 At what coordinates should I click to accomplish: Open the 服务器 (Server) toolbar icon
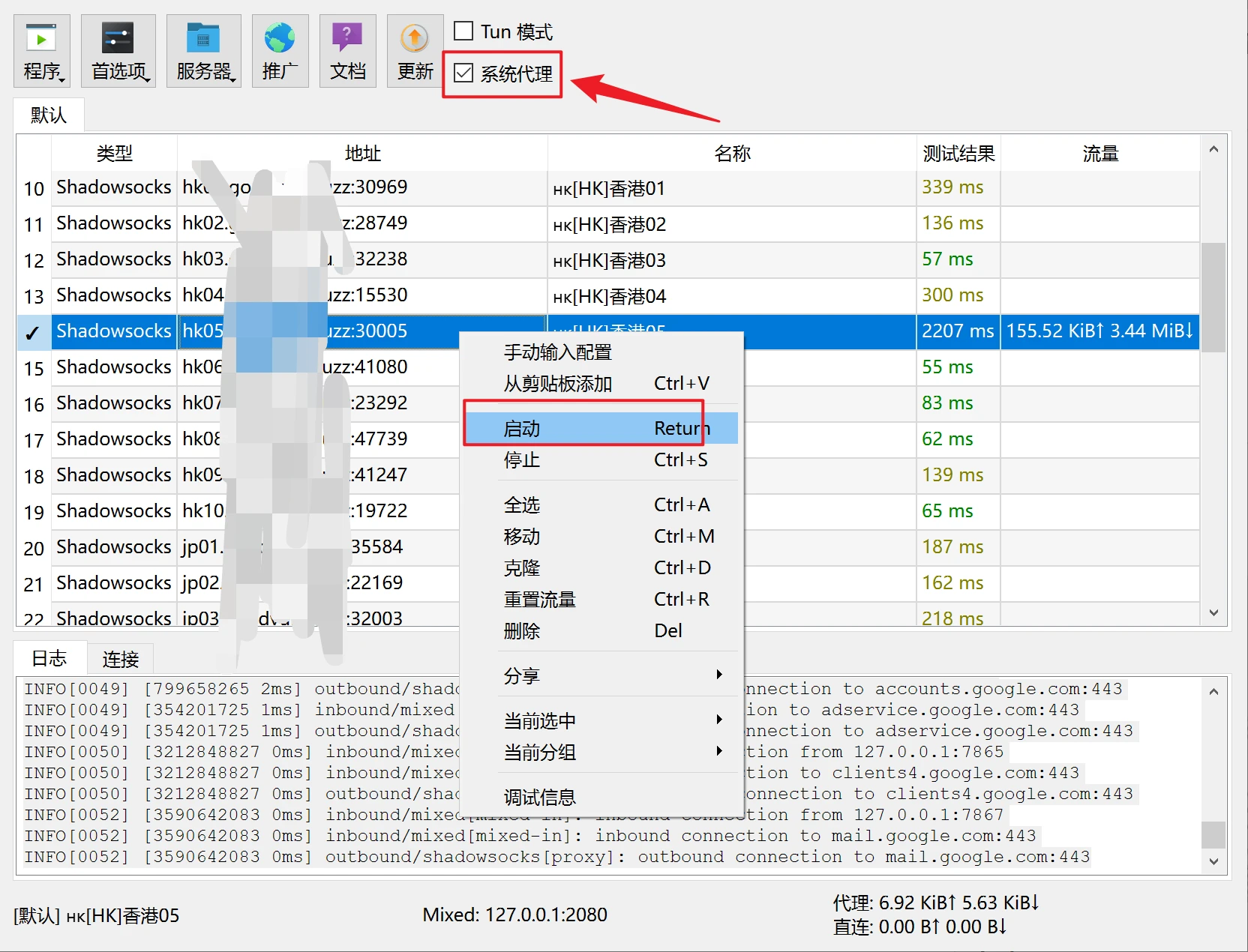click(203, 51)
